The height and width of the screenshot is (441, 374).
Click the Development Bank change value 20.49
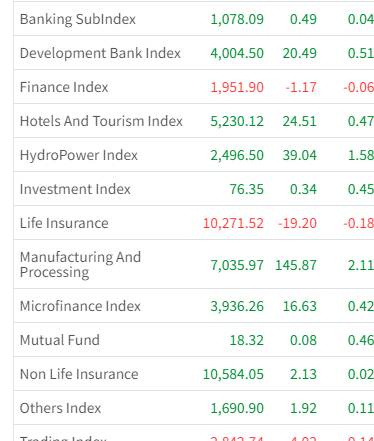point(300,53)
